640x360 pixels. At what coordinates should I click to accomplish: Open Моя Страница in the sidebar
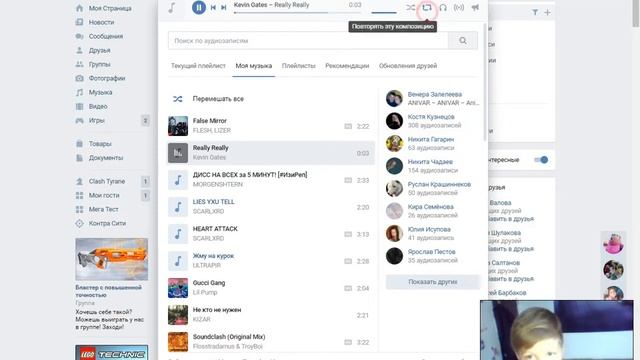(x=110, y=8)
